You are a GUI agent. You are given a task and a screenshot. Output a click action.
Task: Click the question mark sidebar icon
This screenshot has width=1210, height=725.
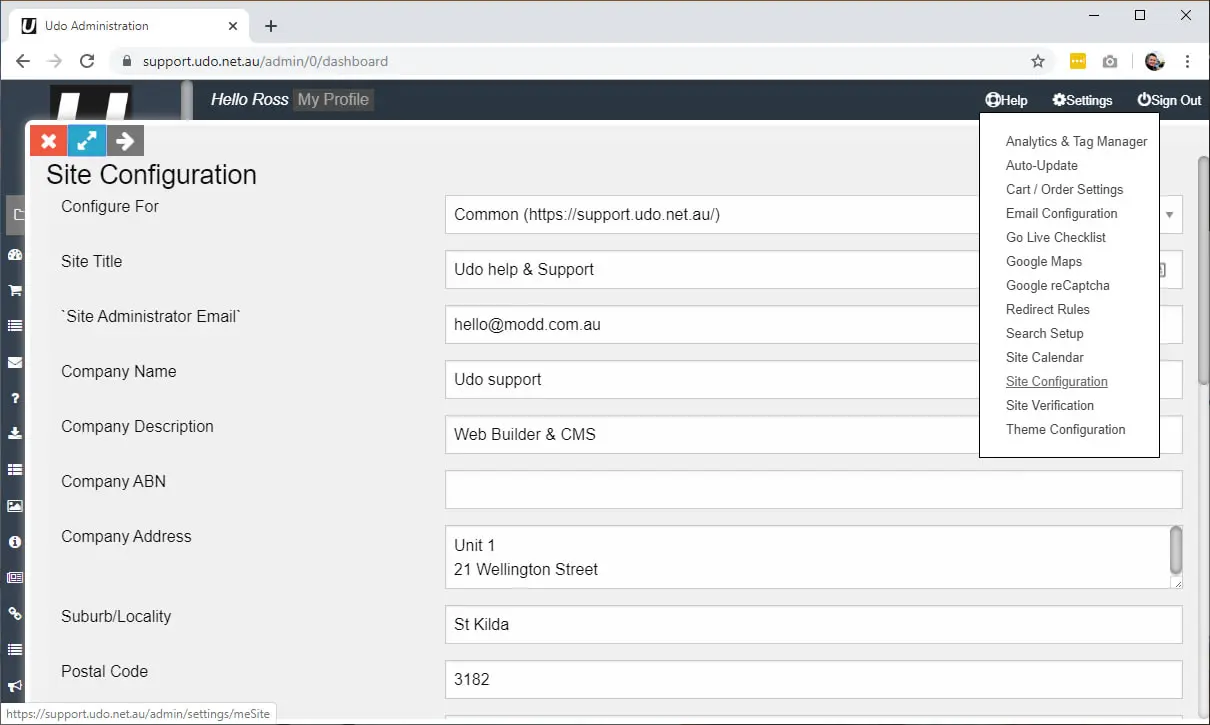click(15, 398)
